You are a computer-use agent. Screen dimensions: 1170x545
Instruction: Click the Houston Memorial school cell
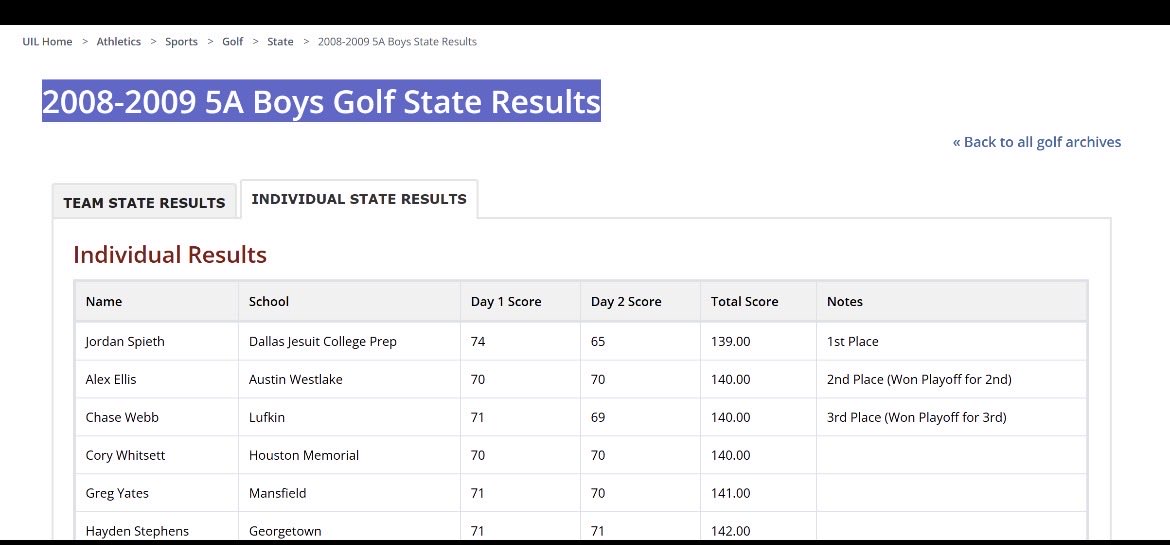pos(349,455)
